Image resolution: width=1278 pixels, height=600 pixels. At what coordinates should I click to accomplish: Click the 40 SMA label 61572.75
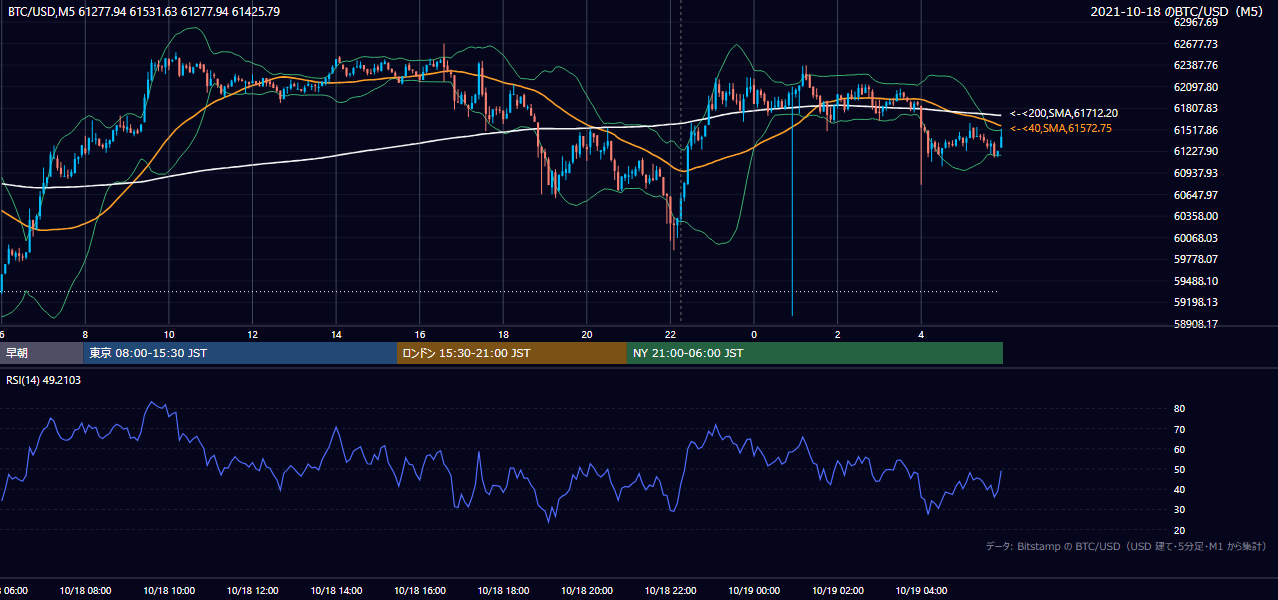coord(1061,129)
